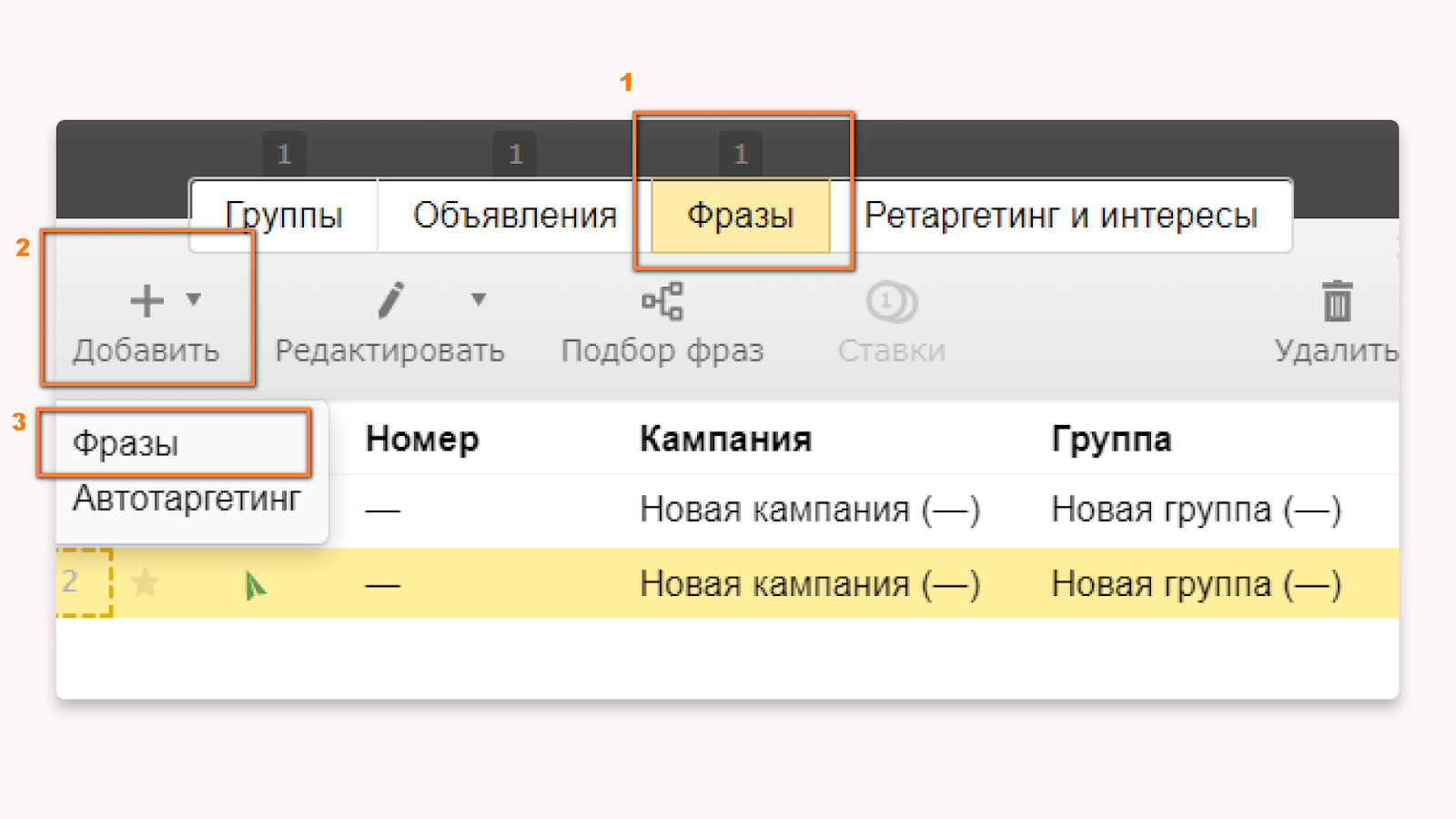Choose Автотаргетинг from the dropdown menu
Viewport: 1456px width, 819px height.
pyautogui.click(x=187, y=499)
